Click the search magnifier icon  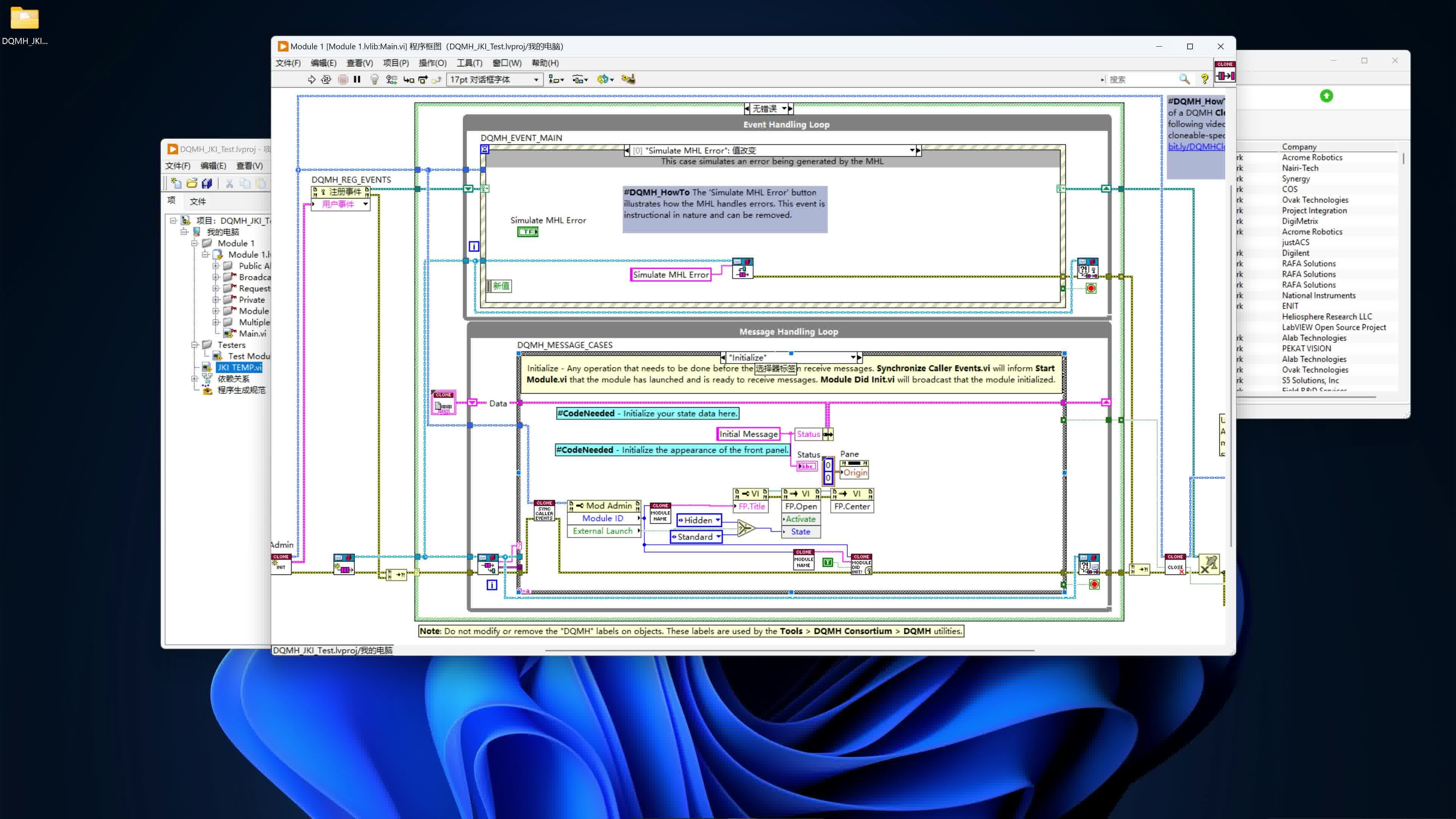point(1184,80)
